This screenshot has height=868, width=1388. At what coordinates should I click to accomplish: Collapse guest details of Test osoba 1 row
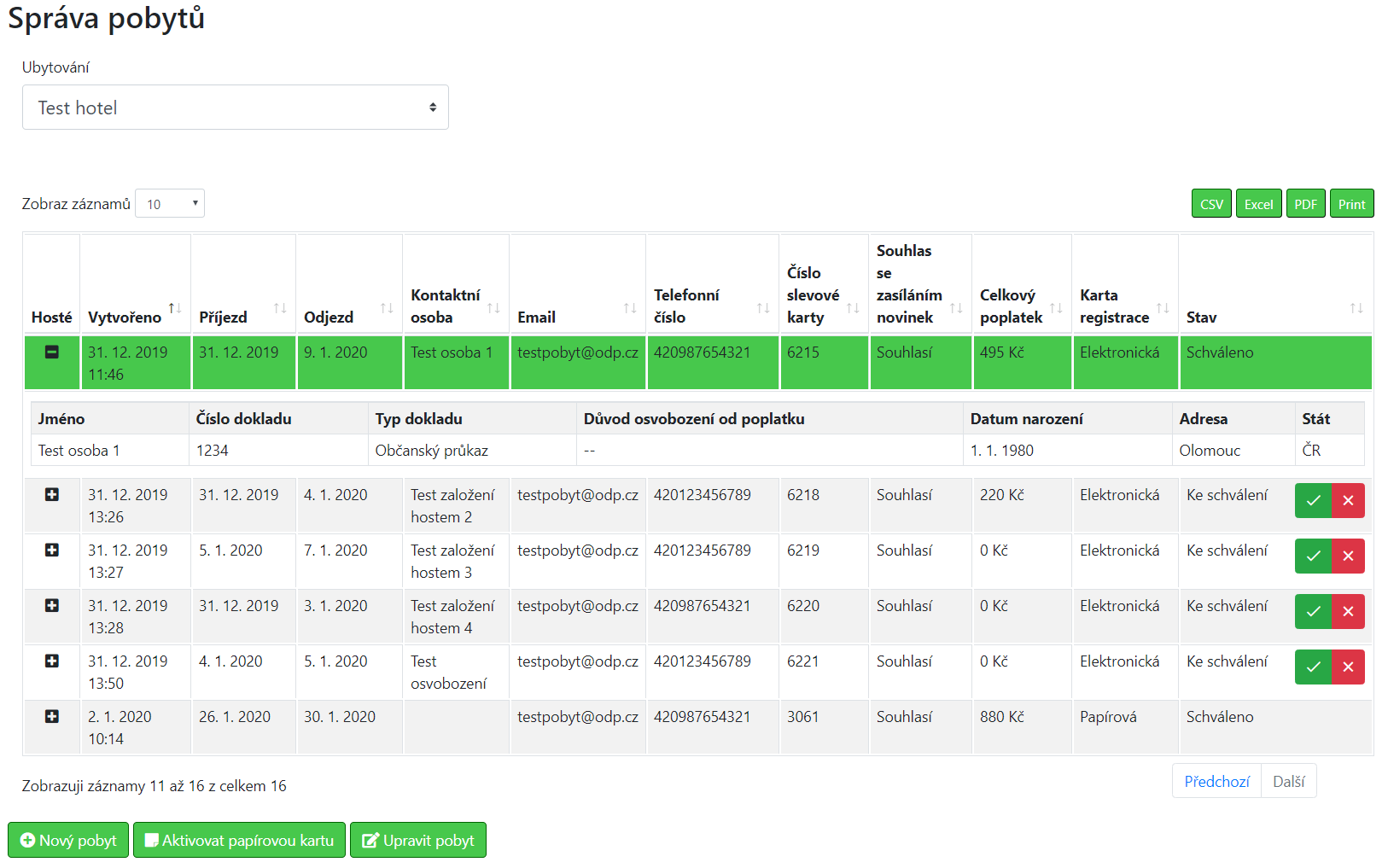pos(52,352)
